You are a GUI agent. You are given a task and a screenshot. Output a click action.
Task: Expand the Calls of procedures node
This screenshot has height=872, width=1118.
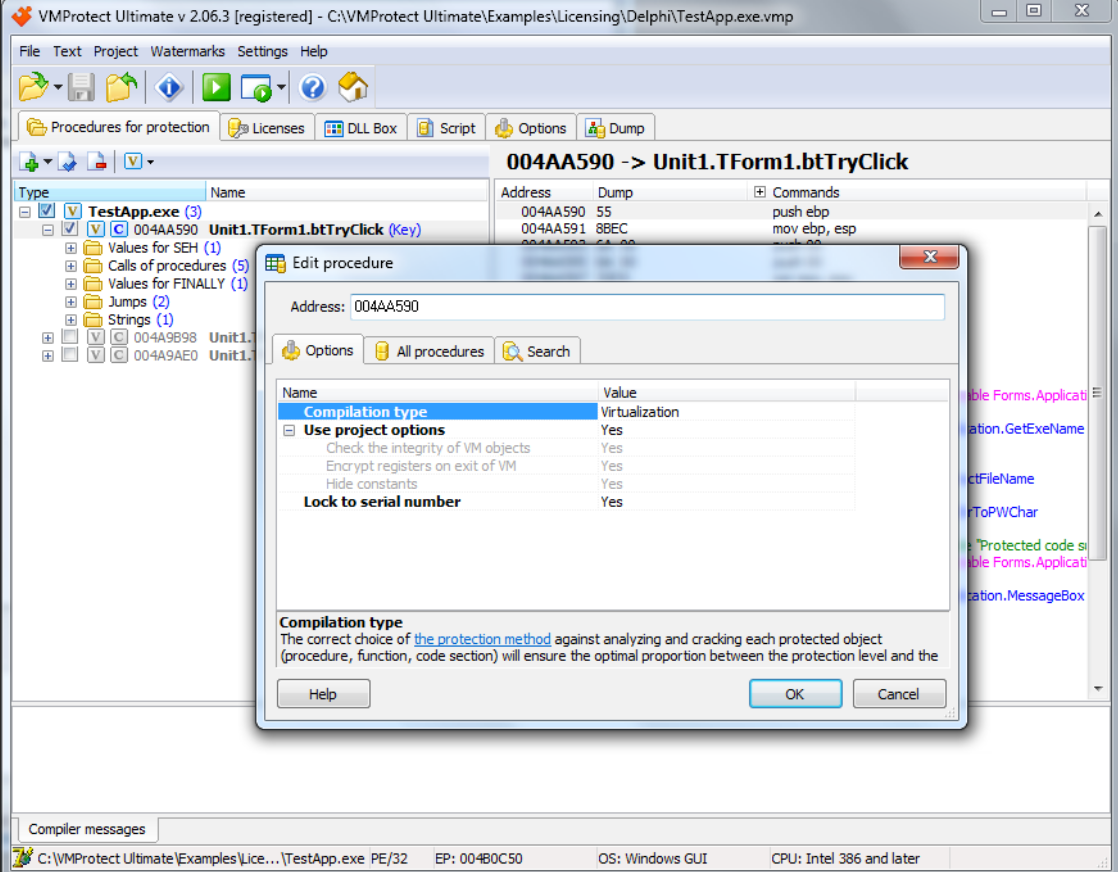pos(71,265)
